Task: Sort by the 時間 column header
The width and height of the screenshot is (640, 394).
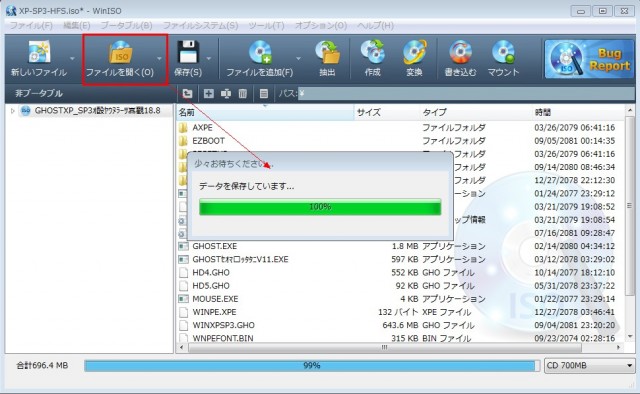Action: pos(578,112)
